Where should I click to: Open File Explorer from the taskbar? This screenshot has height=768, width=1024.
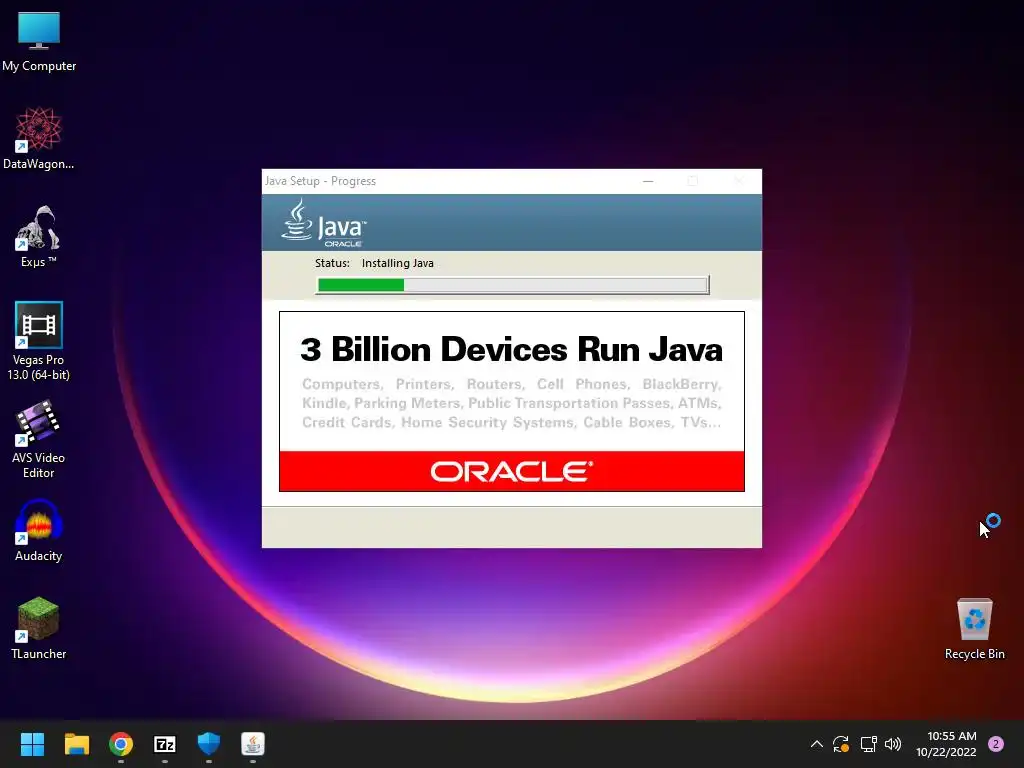(76, 744)
